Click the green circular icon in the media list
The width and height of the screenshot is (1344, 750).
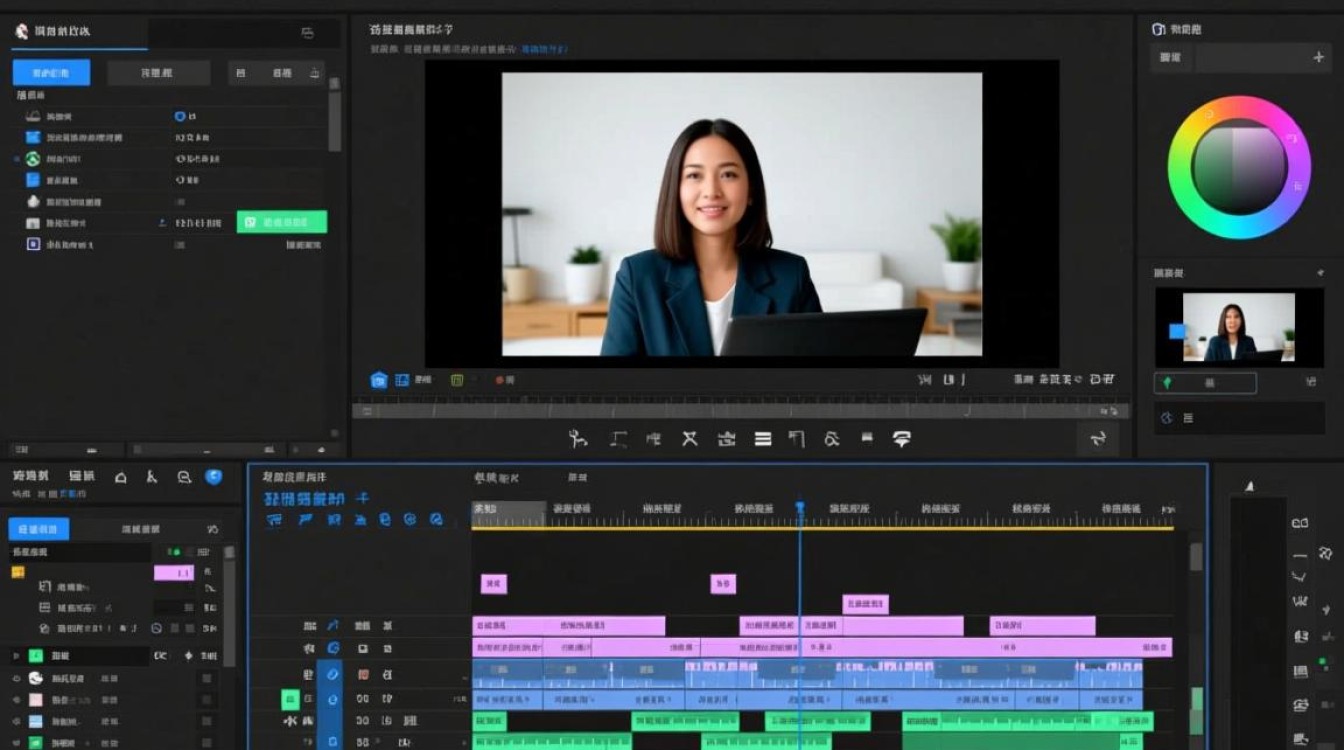coord(33,159)
